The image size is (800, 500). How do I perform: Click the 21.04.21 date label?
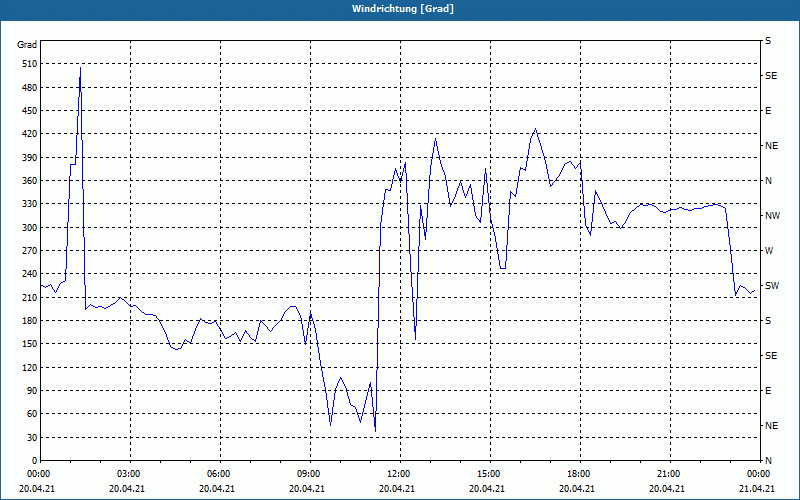point(757,489)
